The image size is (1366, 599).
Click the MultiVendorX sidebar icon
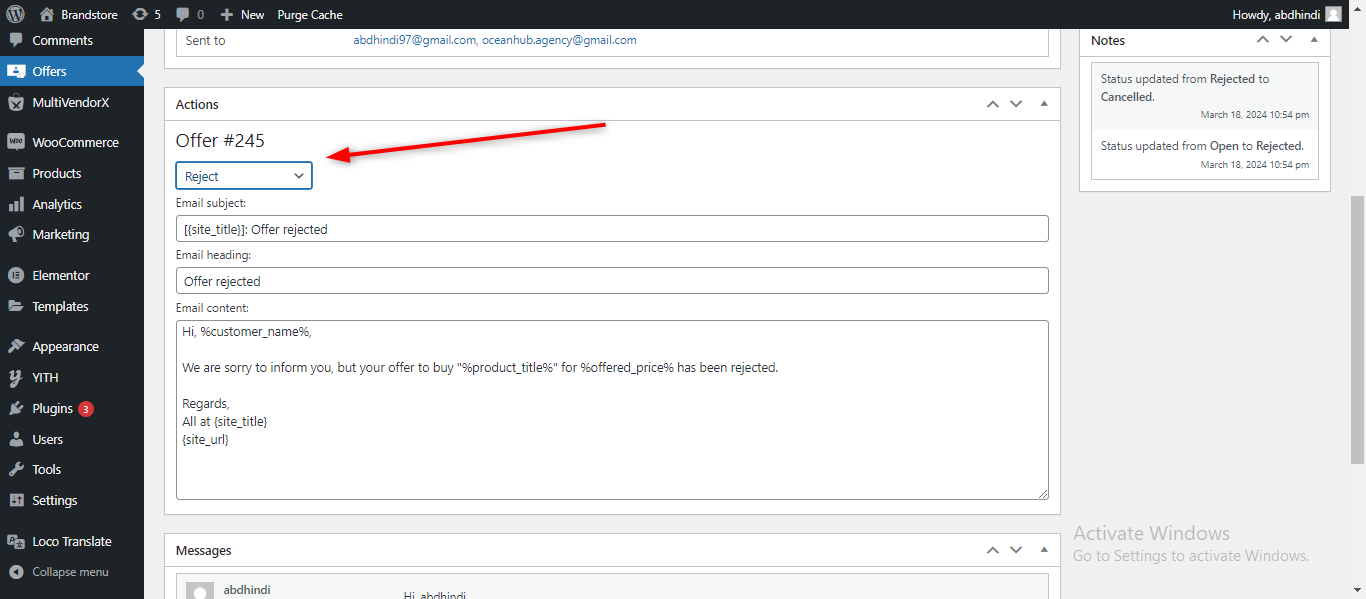click(x=15, y=102)
